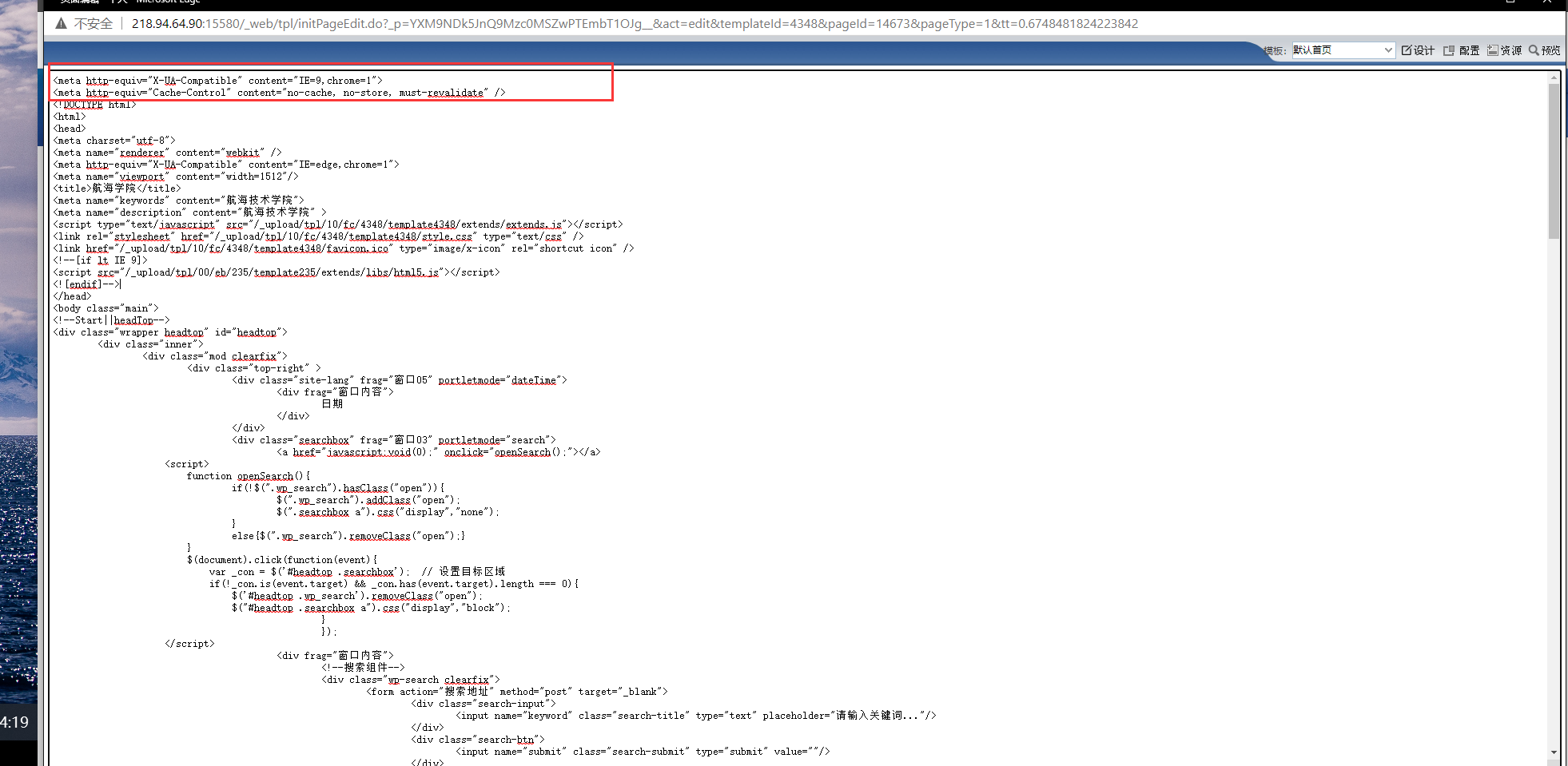Click the div class="top-right" line
The width and height of the screenshot is (1568, 766).
[x=254, y=368]
